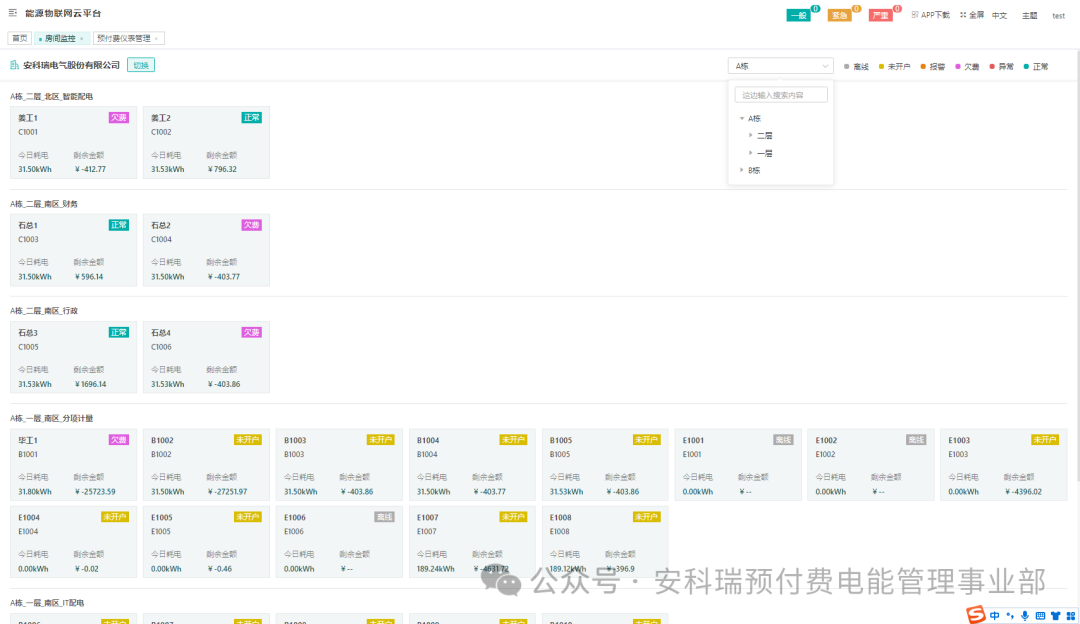
Task: Expand the 一层 tree node arrow
Action: tap(751, 153)
